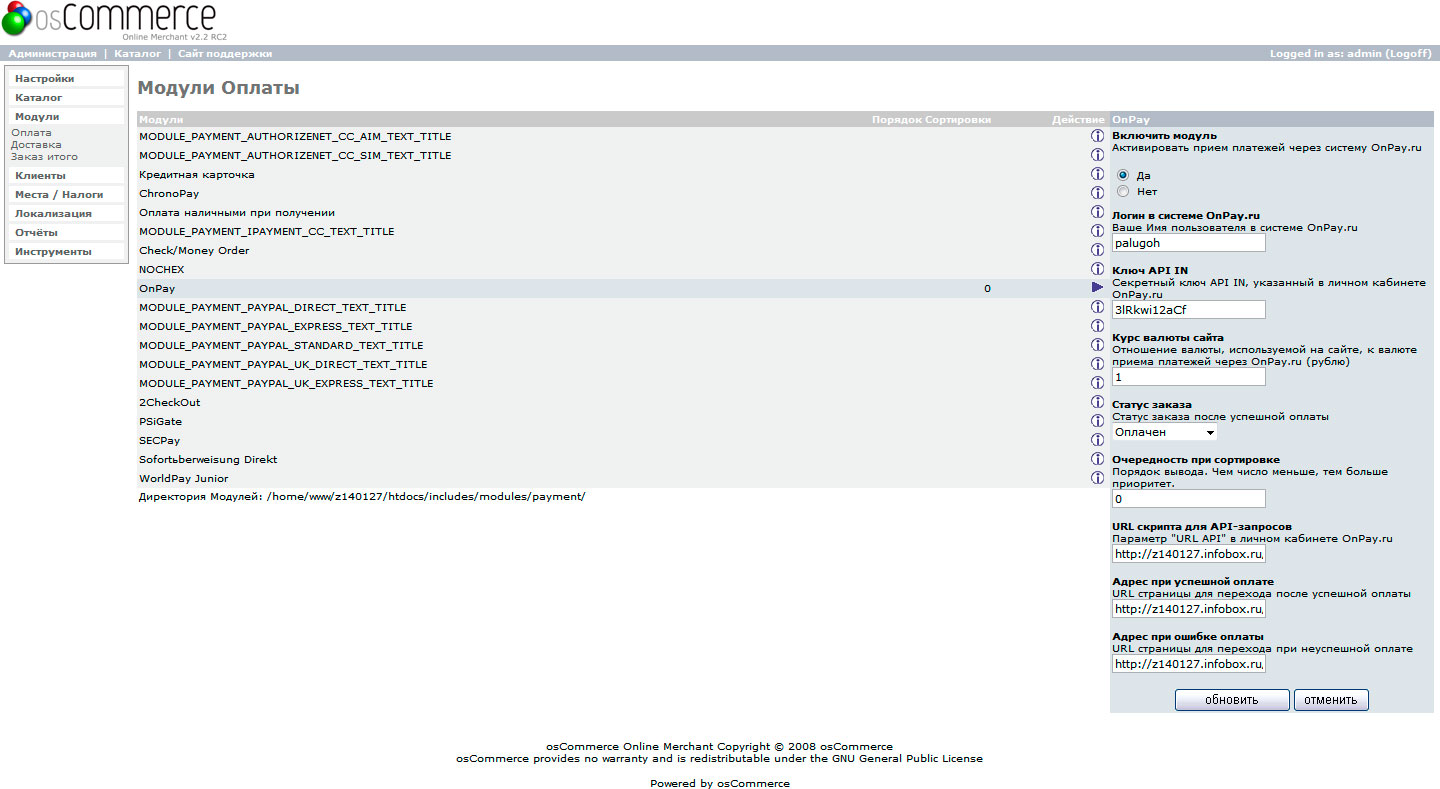The width and height of the screenshot is (1440, 789).
Task: Select the "Нет" radio button
Action: [1123, 191]
